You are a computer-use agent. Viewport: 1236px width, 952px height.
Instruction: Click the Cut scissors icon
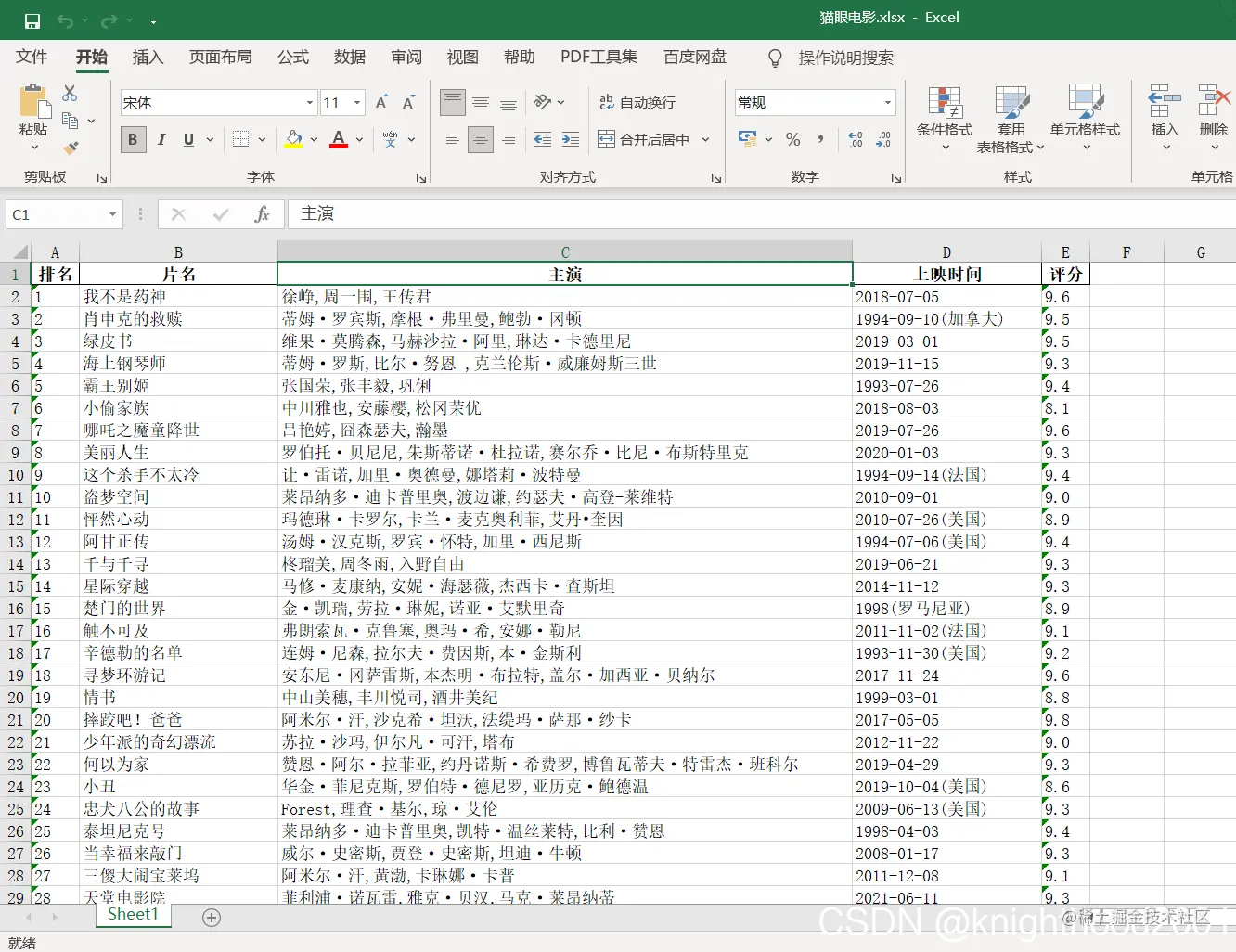tap(70, 94)
